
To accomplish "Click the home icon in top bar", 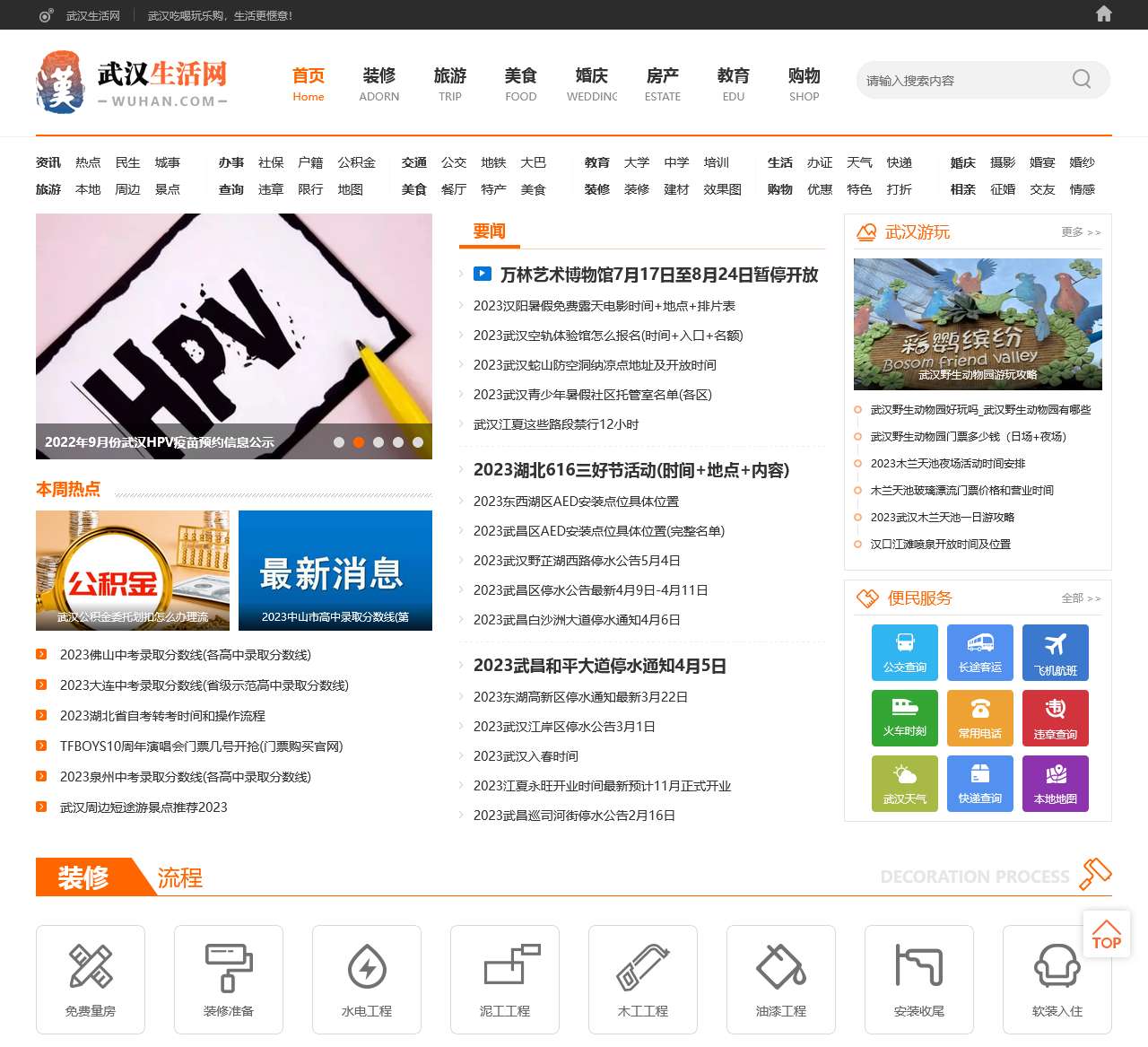I will (1104, 14).
